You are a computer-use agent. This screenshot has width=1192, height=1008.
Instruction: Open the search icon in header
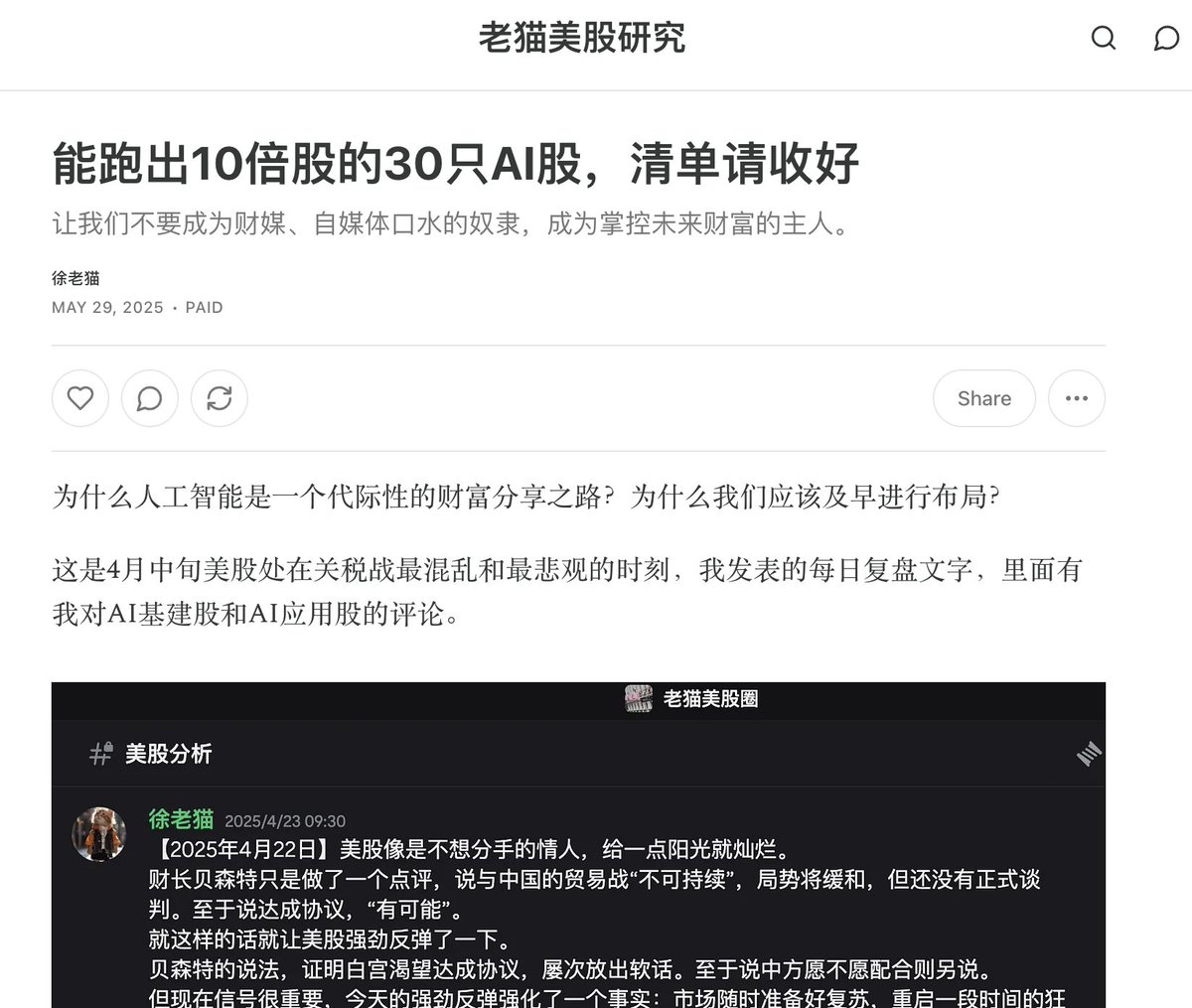[x=1104, y=39]
